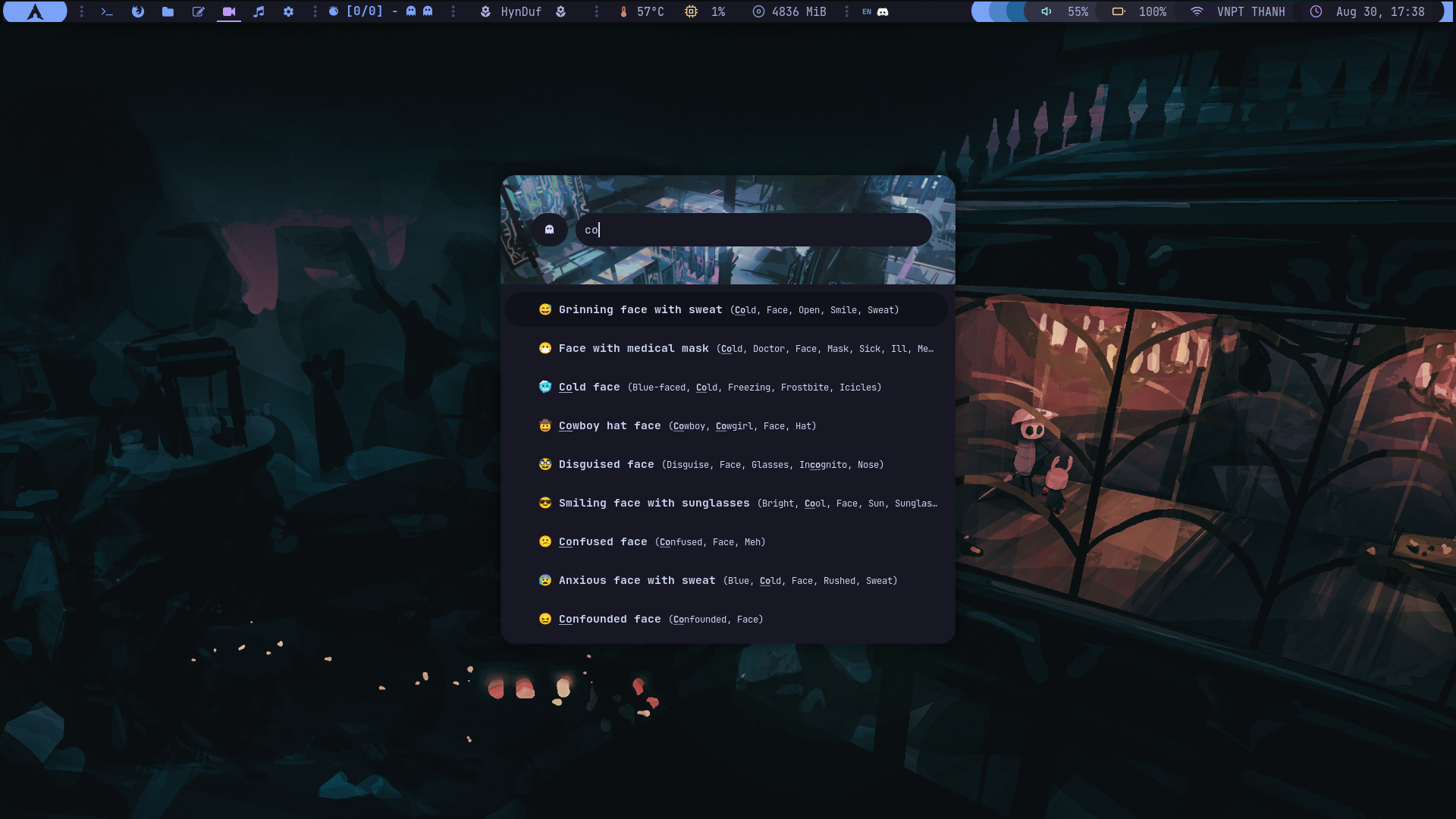
Task: Select Face with medical mask emoji
Action: point(726,348)
